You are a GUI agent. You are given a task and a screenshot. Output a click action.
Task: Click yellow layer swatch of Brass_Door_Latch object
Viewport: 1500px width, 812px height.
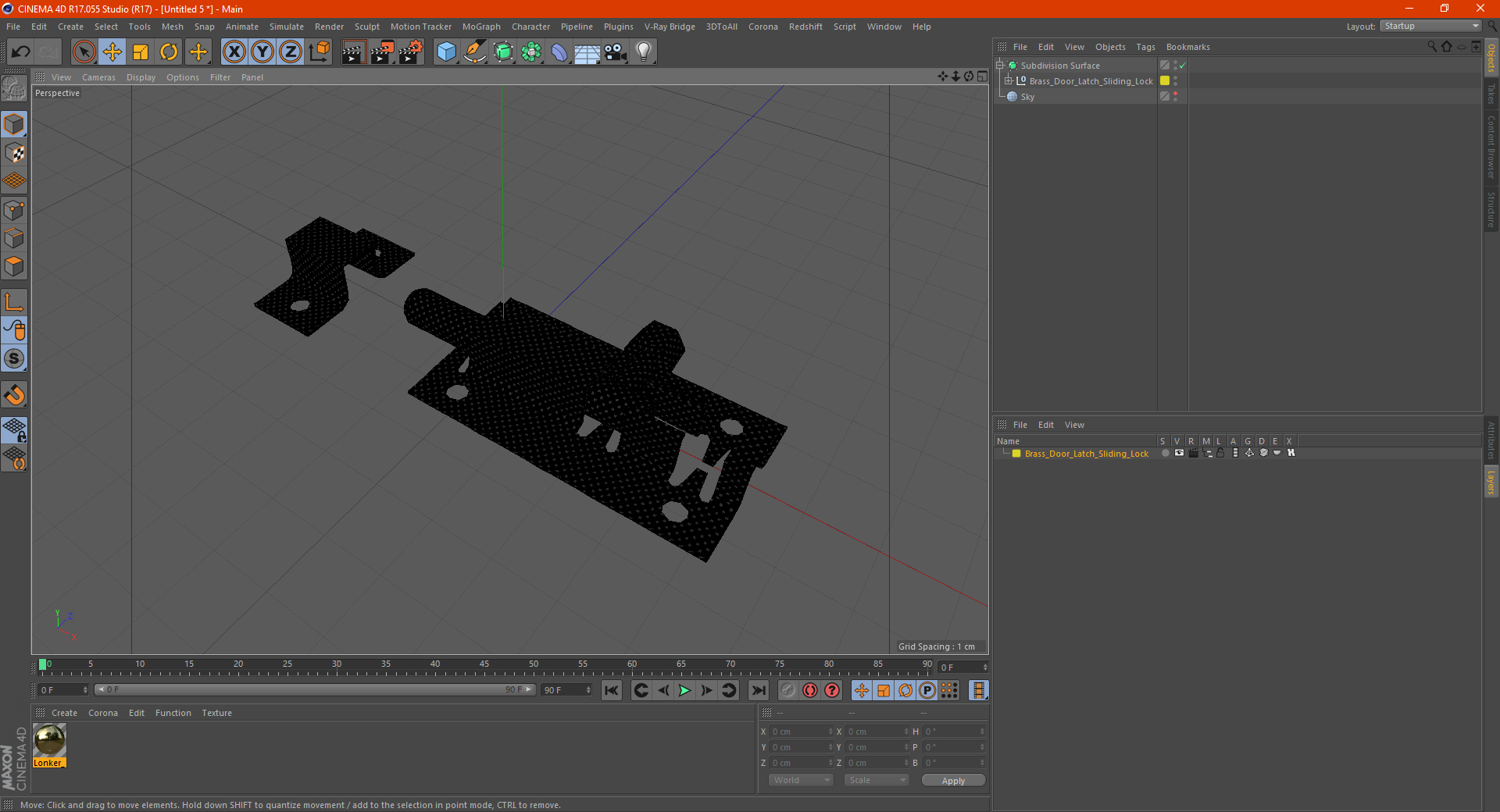pos(1165,80)
